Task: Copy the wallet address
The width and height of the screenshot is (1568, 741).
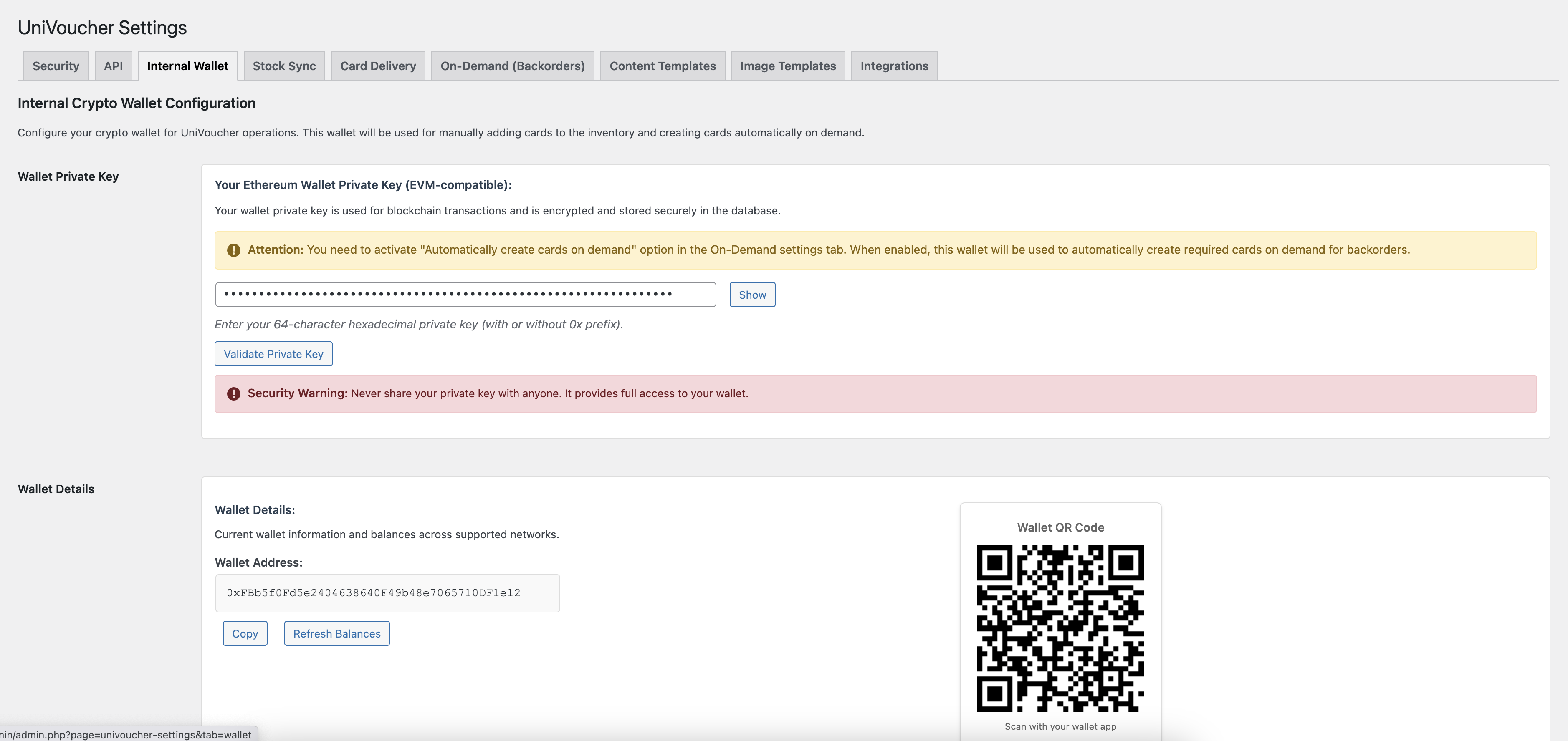Action: [x=245, y=633]
